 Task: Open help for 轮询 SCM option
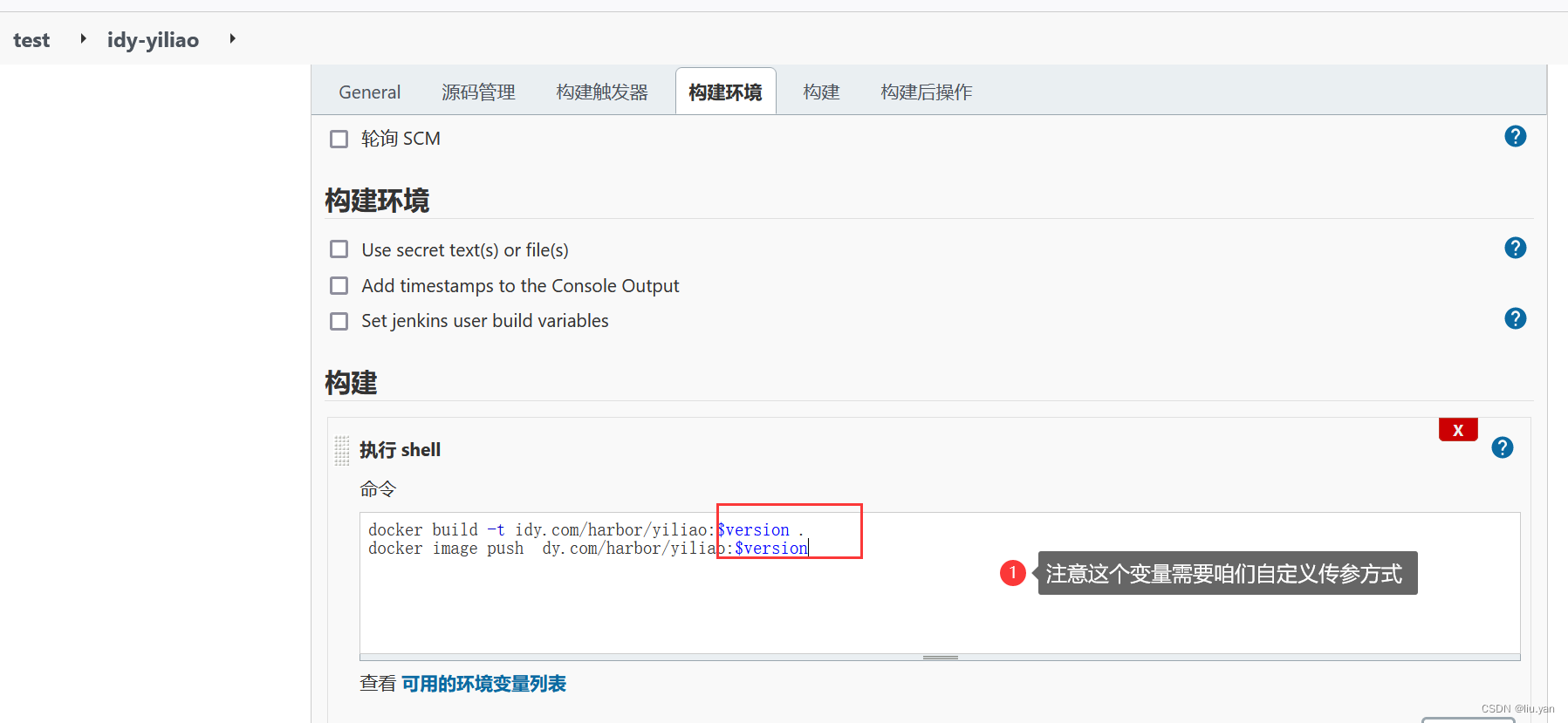tap(1515, 136)
